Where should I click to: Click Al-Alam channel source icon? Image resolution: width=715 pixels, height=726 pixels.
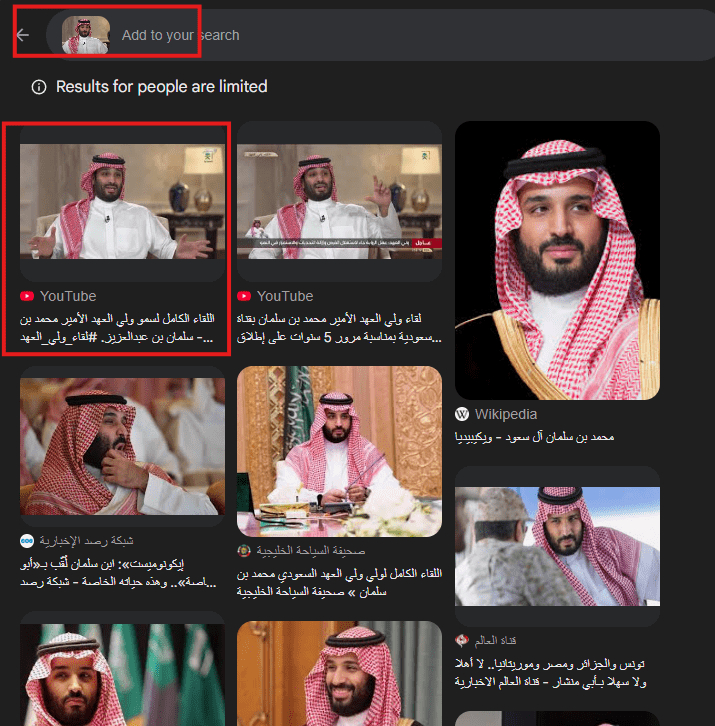coord(462,640)
